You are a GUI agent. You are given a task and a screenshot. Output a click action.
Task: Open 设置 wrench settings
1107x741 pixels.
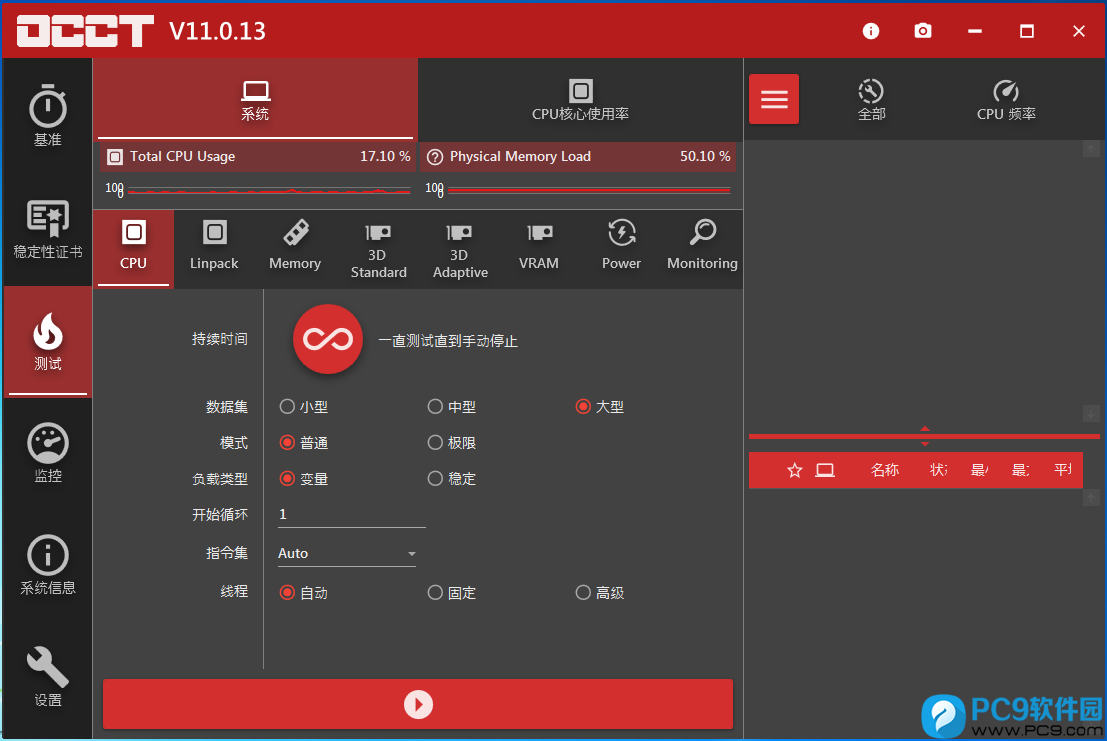pos(47,676)
